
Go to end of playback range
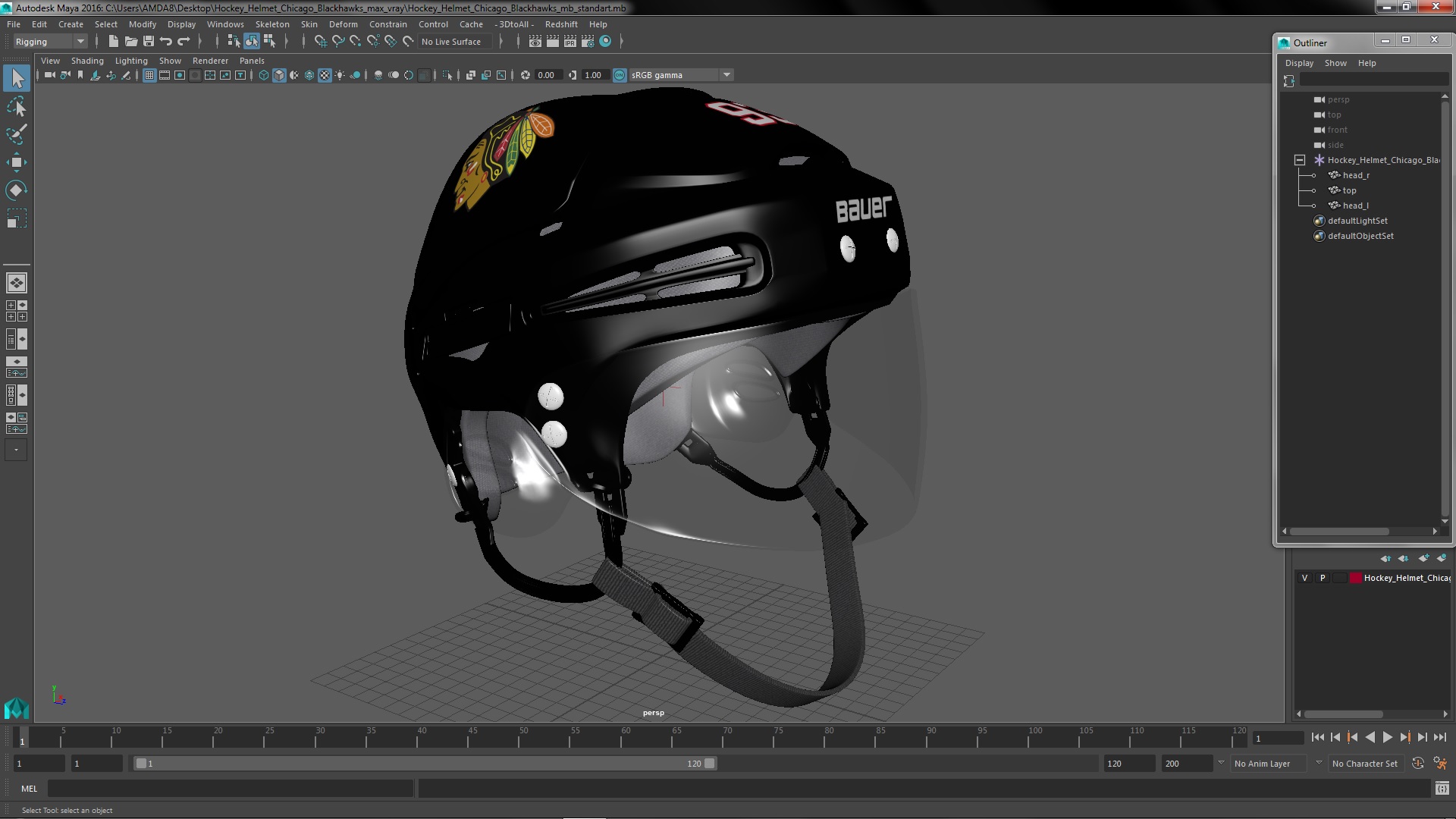(x=1440, y=737)
